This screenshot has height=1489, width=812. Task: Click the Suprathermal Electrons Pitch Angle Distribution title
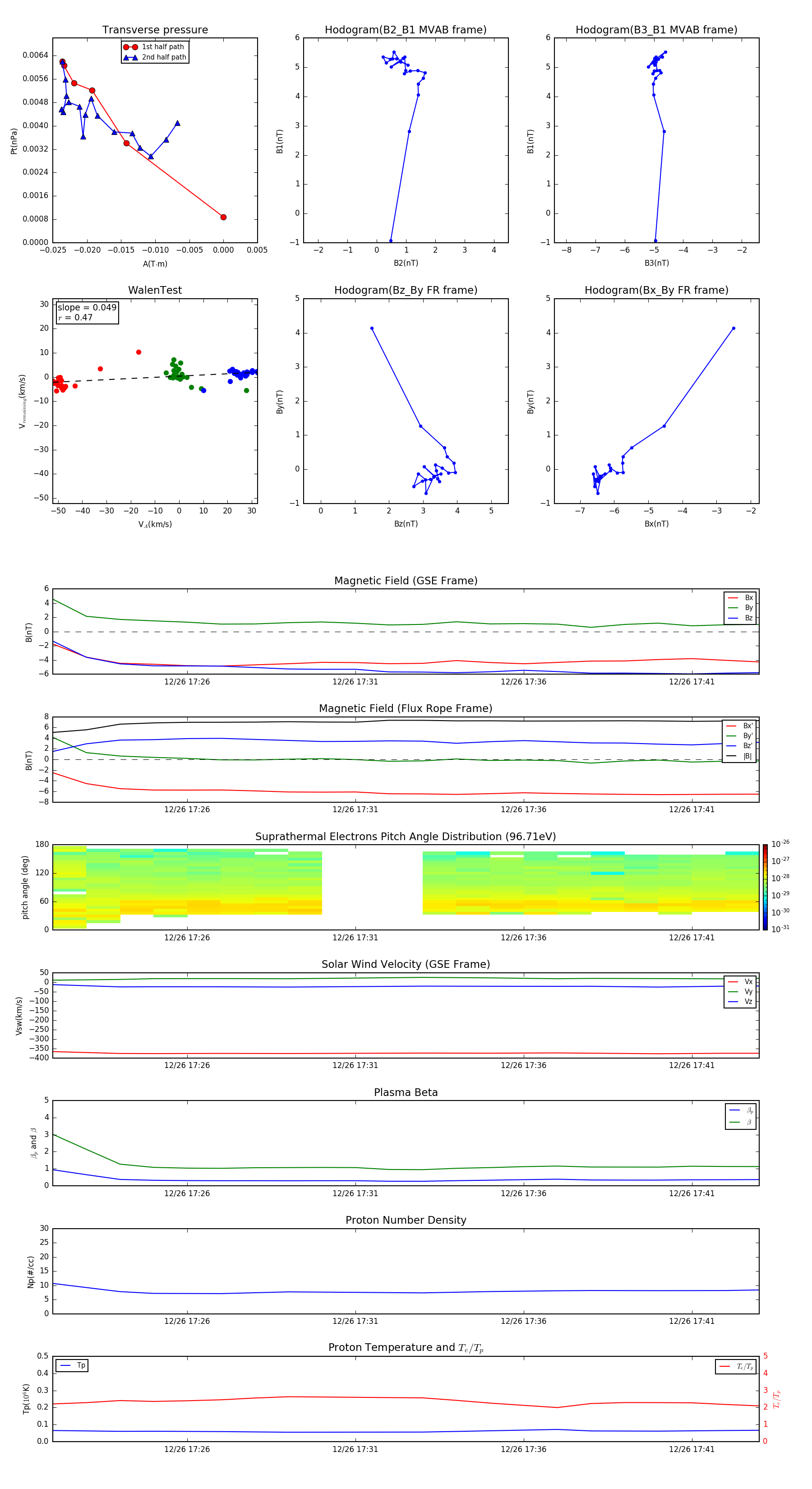406,837
